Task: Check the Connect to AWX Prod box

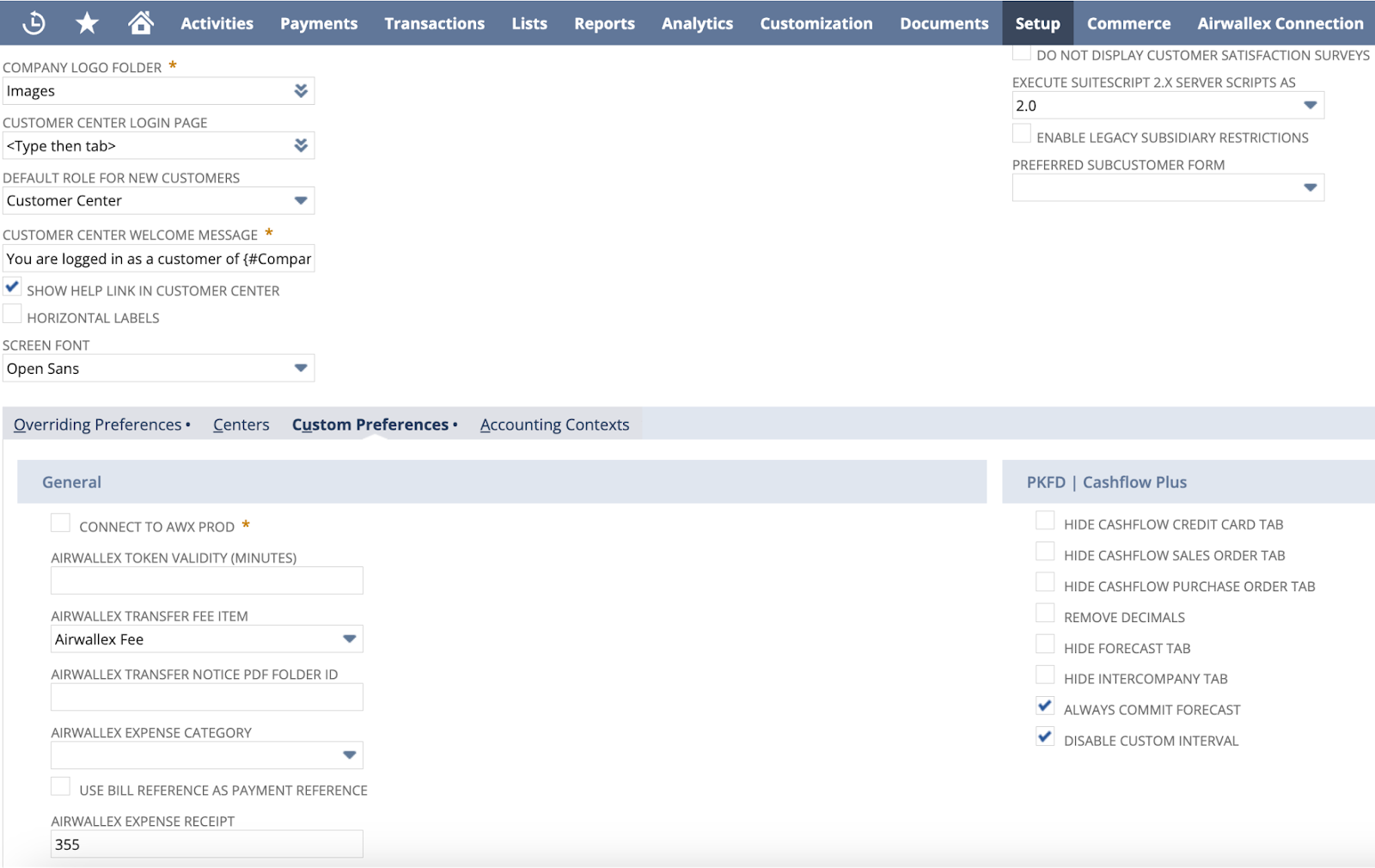Action: pos(60,522)
